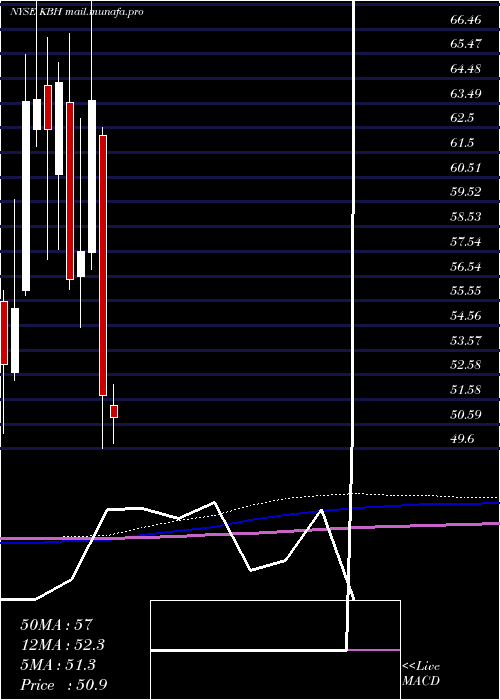Click the 49.6 price axis label
The width and height of the screenshot is (500, 700).
462,439
